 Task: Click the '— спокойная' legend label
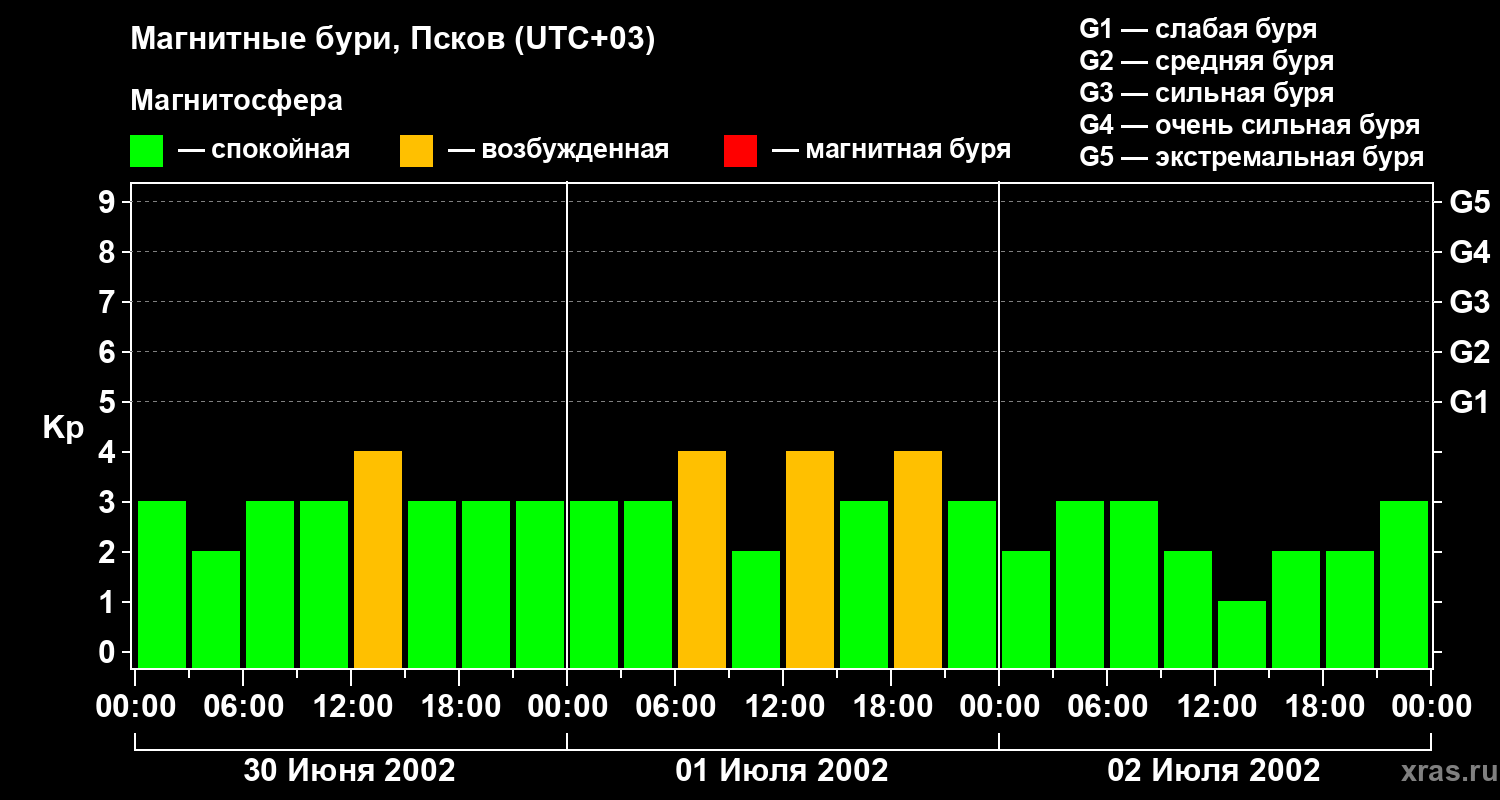(x=264, y=150)
